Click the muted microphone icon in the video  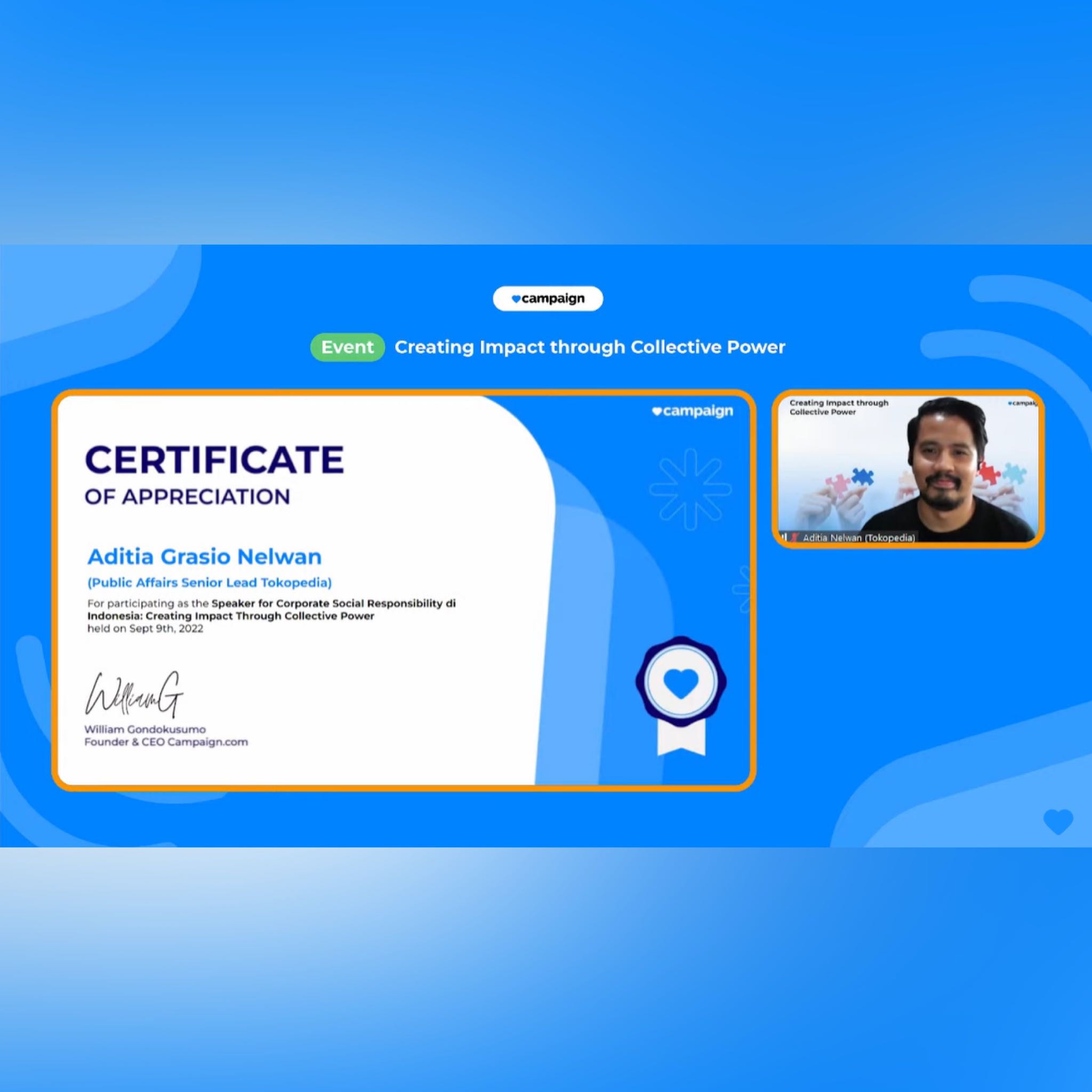click(794, 537)
